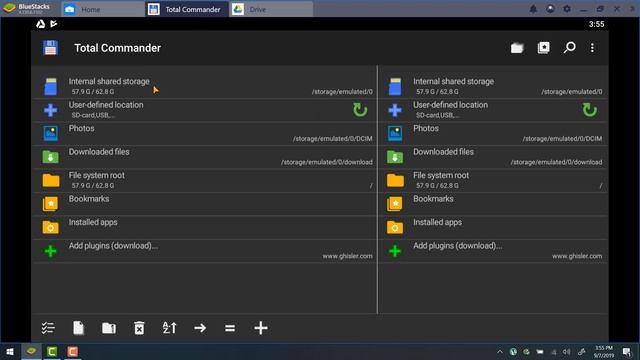Click the right panel Installed apps folder icon

point(395,227)
